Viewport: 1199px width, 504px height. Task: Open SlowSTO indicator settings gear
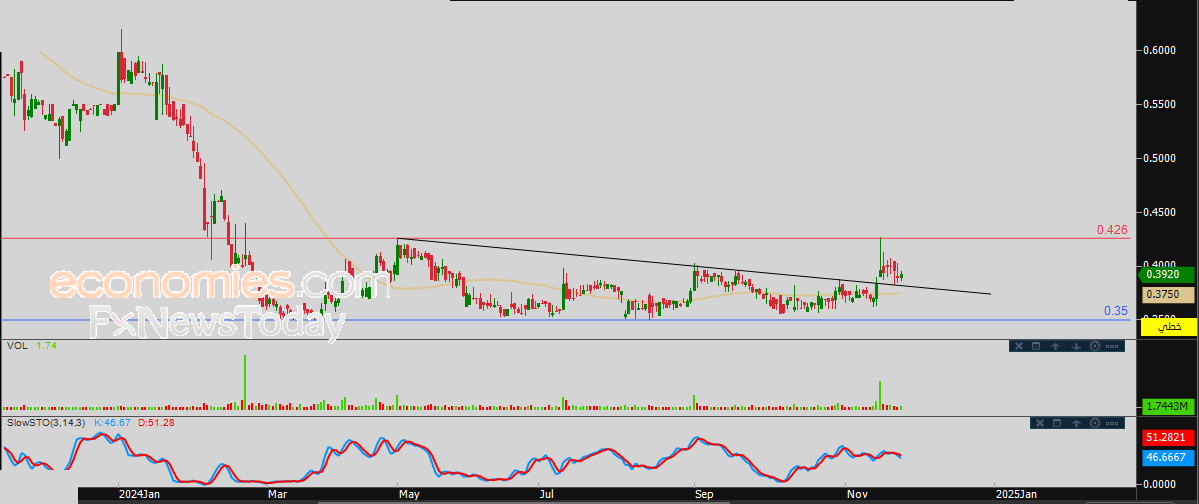[1095, 423]
